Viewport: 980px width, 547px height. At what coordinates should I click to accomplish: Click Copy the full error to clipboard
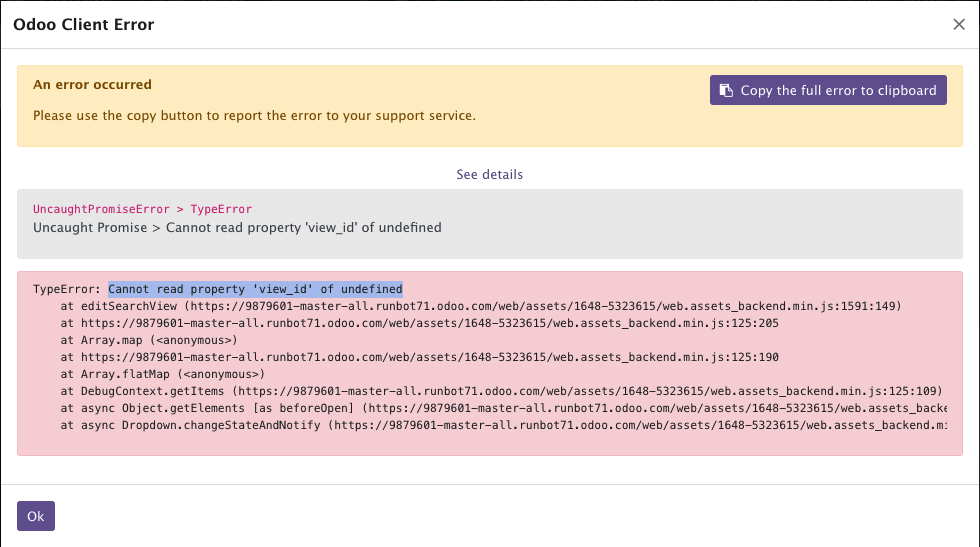pyautogui.click(x=828, y=90)
